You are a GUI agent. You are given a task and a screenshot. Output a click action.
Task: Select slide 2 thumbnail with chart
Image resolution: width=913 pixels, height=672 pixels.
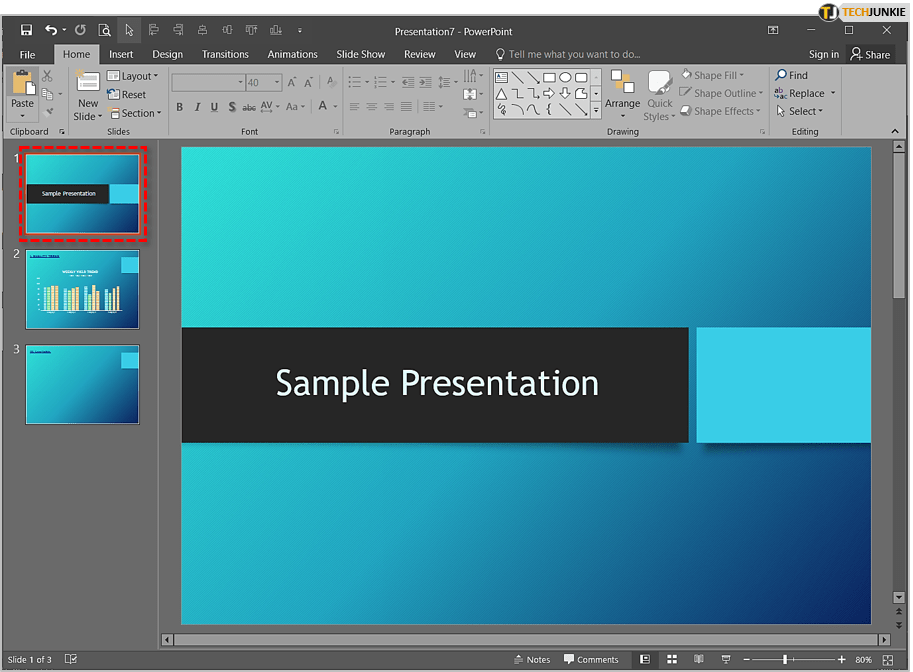82,289
